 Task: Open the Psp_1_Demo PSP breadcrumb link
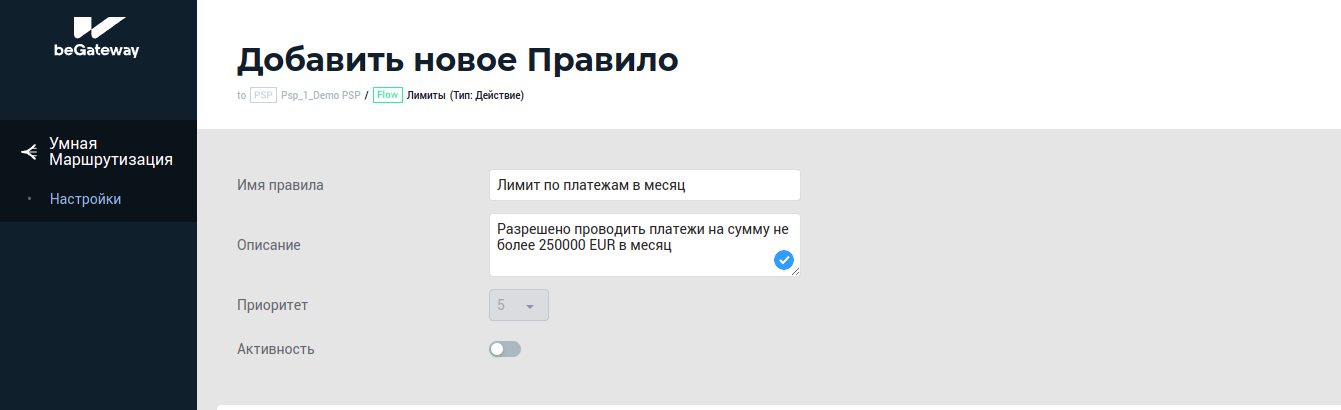(320, 96)
